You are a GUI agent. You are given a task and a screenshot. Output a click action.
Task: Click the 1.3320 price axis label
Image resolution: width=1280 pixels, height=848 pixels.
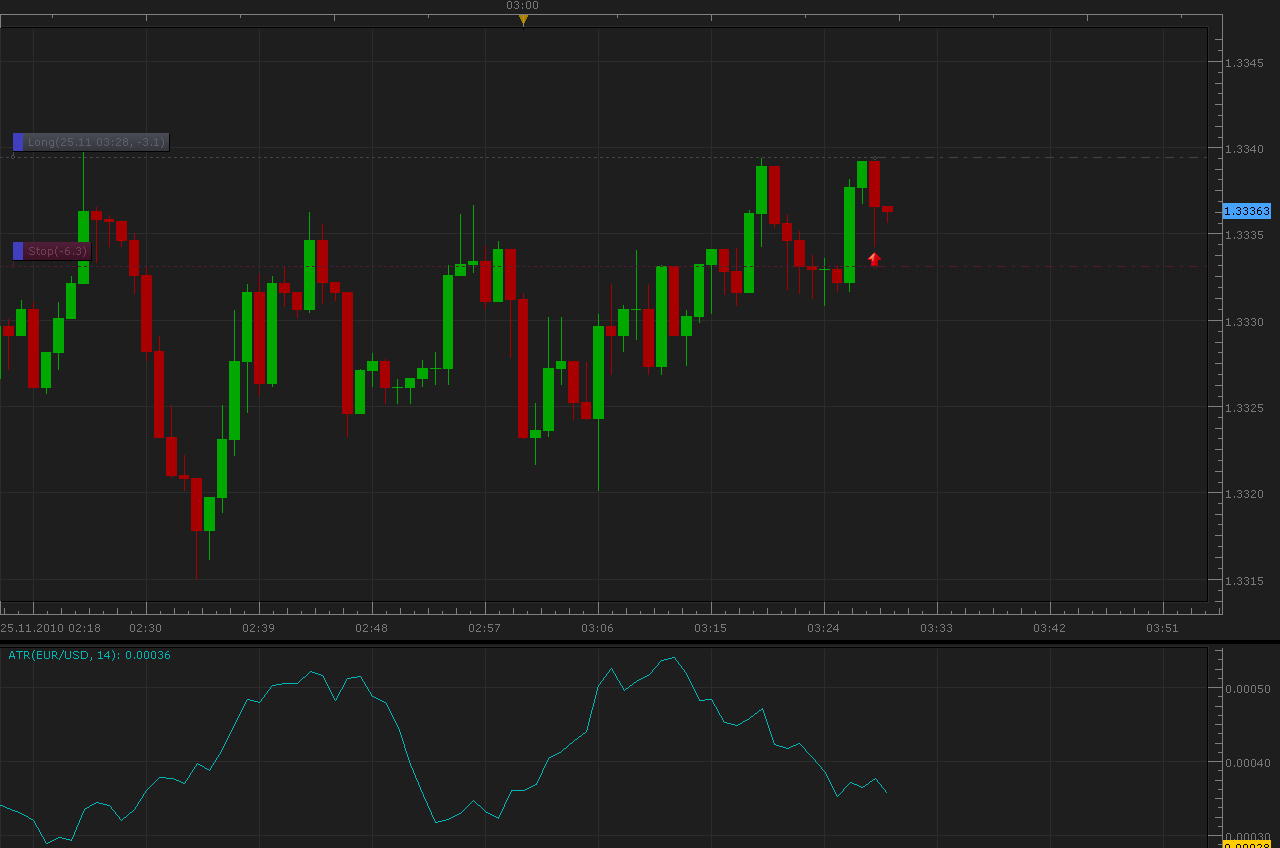(x=1244, y=494)
